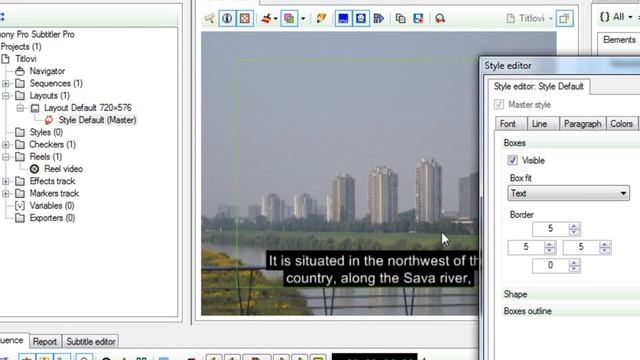Viewport: 640px width, 360px height.
Task: Click the bottom Border input field showing 0
Action: 551,266
